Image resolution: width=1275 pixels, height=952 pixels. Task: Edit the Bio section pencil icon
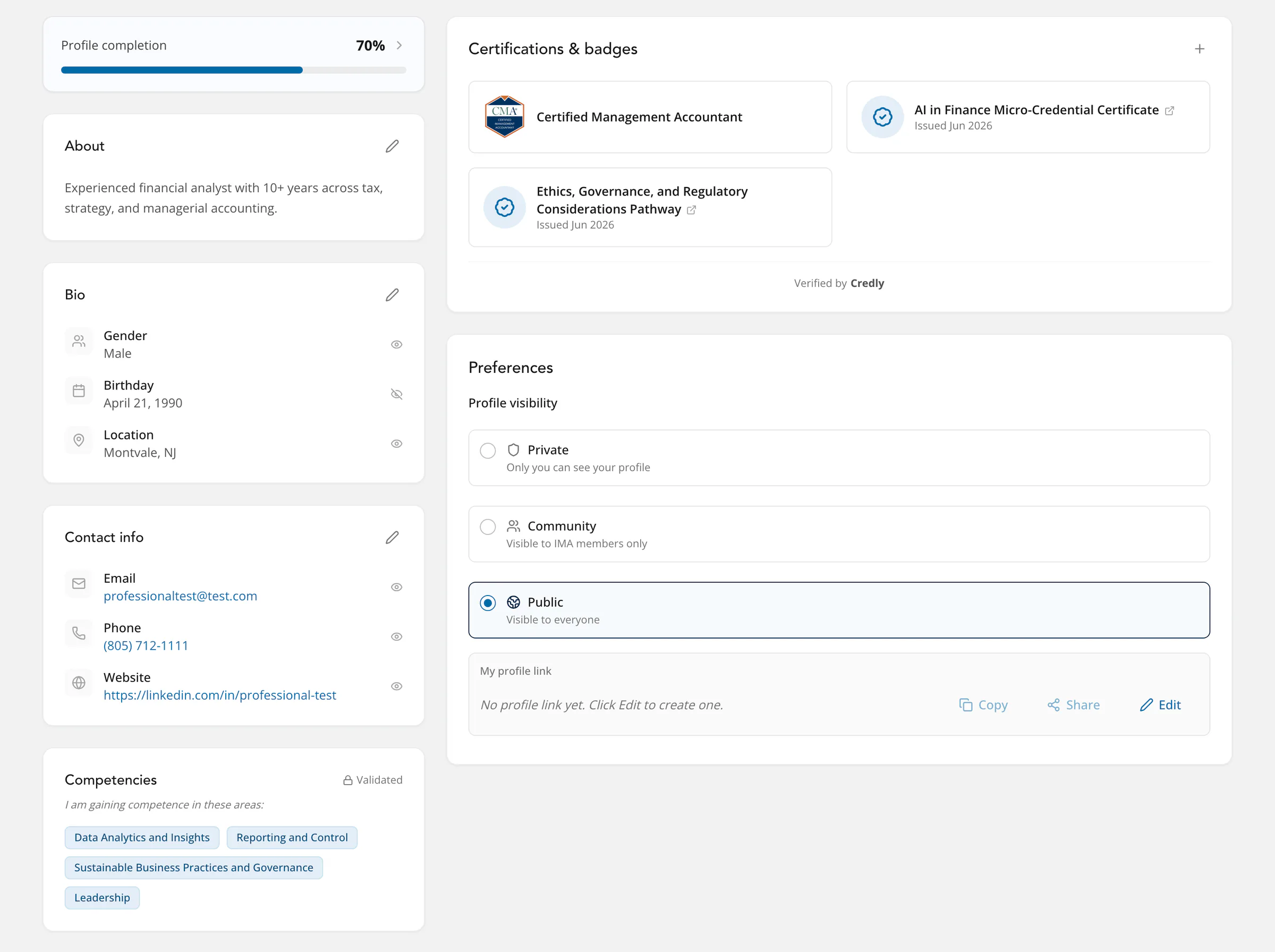click(392, 295)
